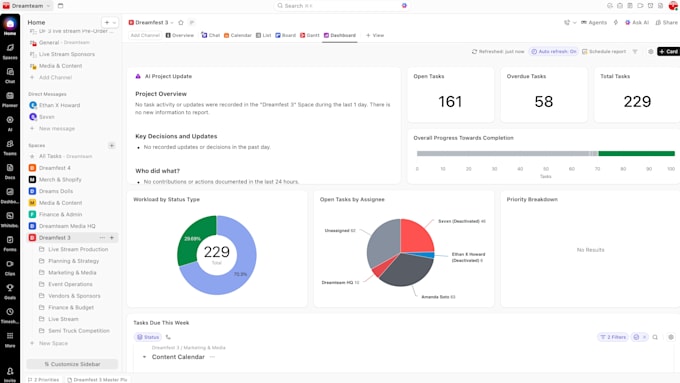Open Dashboards in the left rail
Viewport: 680px width, 383px height.
10,195
